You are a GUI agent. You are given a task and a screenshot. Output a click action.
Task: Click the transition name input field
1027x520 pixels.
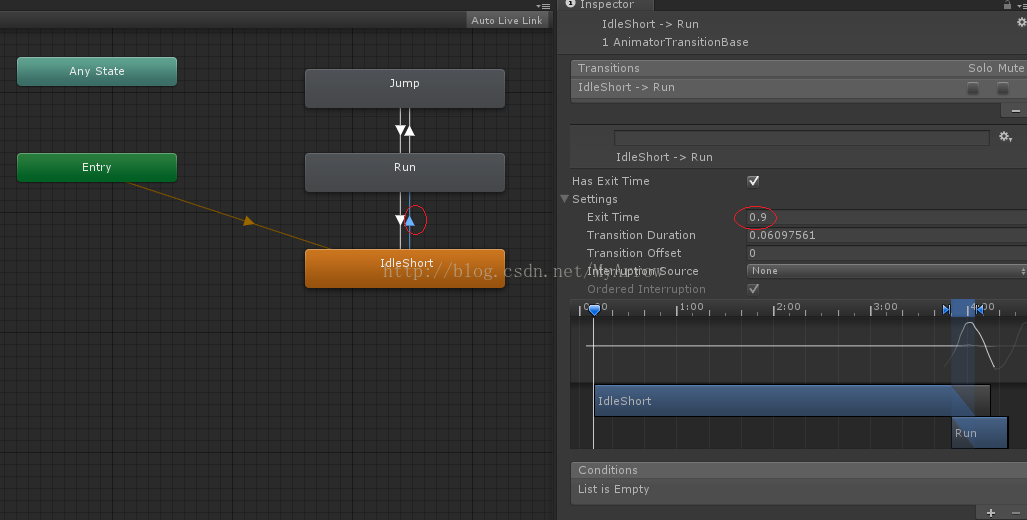(x=802, y=138)
